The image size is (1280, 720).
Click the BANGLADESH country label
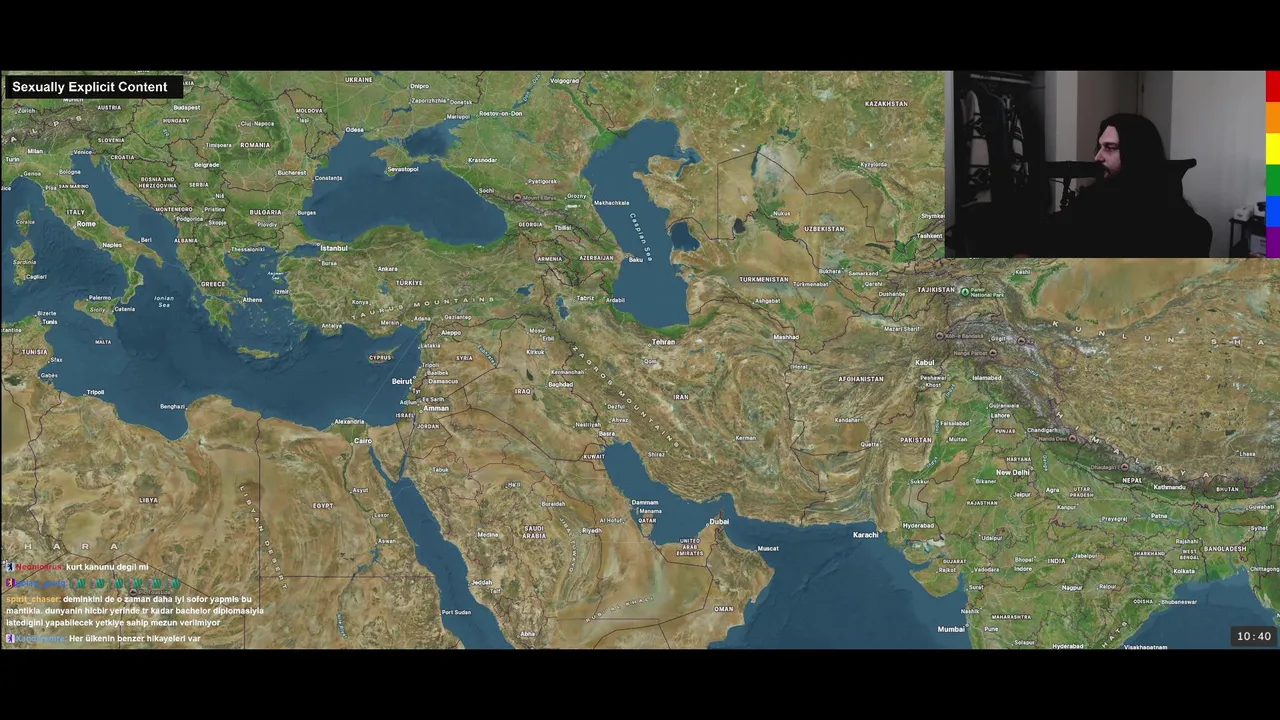click(x=1225, y=549)
